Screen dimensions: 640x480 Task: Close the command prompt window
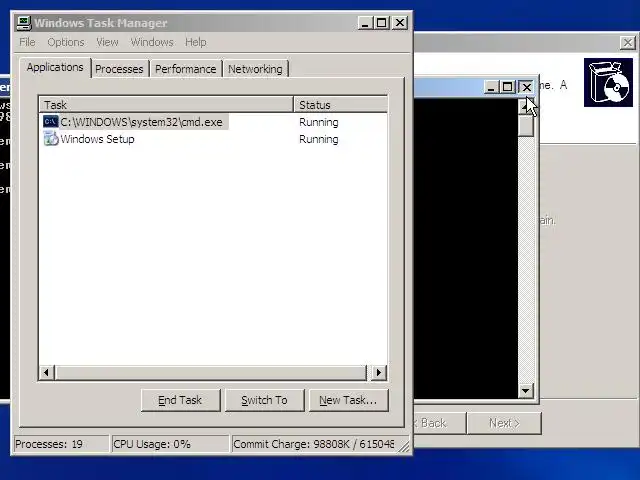click(x=527, y=87)
